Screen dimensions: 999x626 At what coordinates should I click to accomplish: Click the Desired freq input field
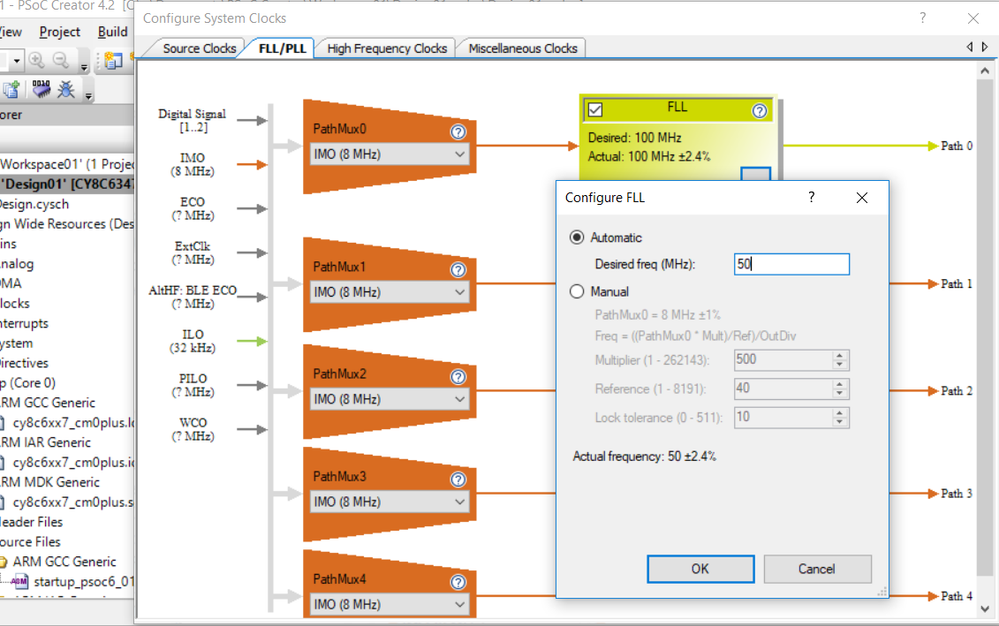[x=791, y=264]
